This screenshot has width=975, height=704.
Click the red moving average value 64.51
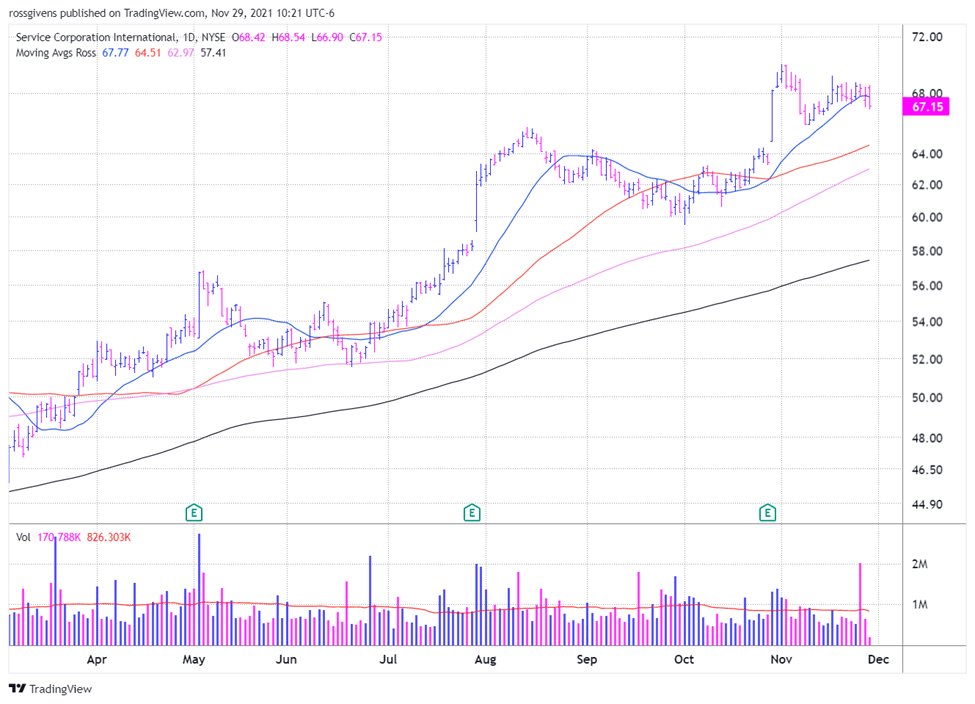click(149, 52)
